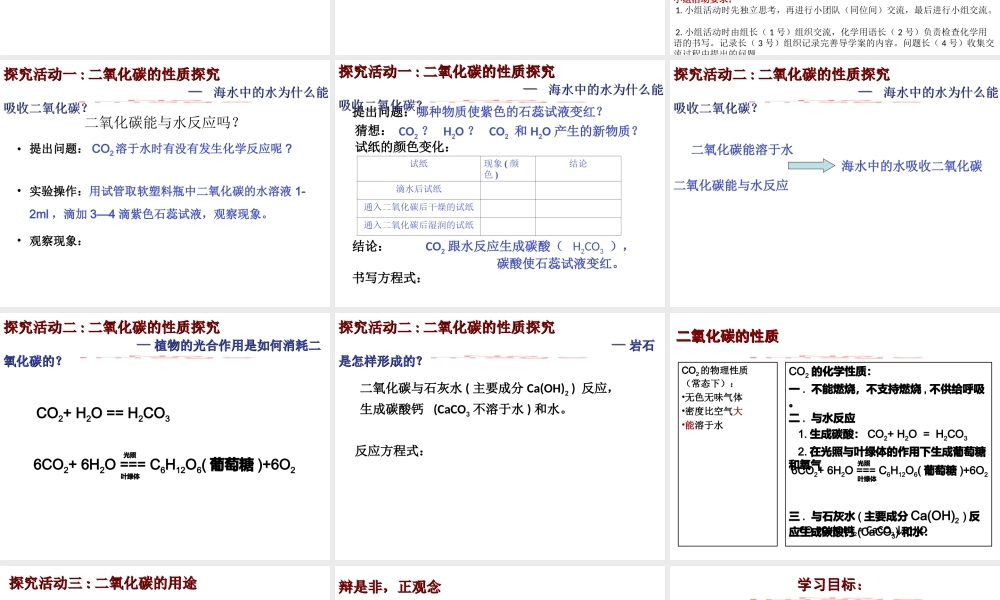Click the table row 通入二氧化碳后湿润的试纸
The height and width of the screenshot is (600, 1000).
(489, 225)
